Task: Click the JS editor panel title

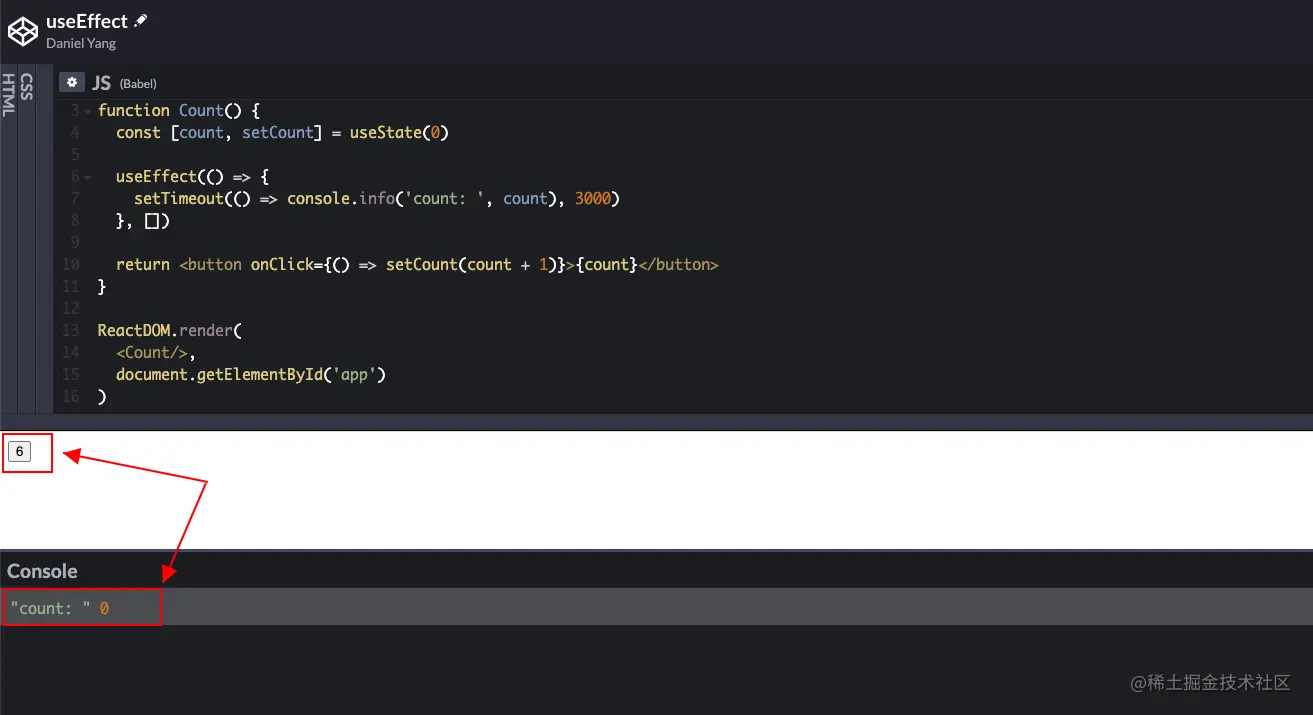Action: coord(102,83)
